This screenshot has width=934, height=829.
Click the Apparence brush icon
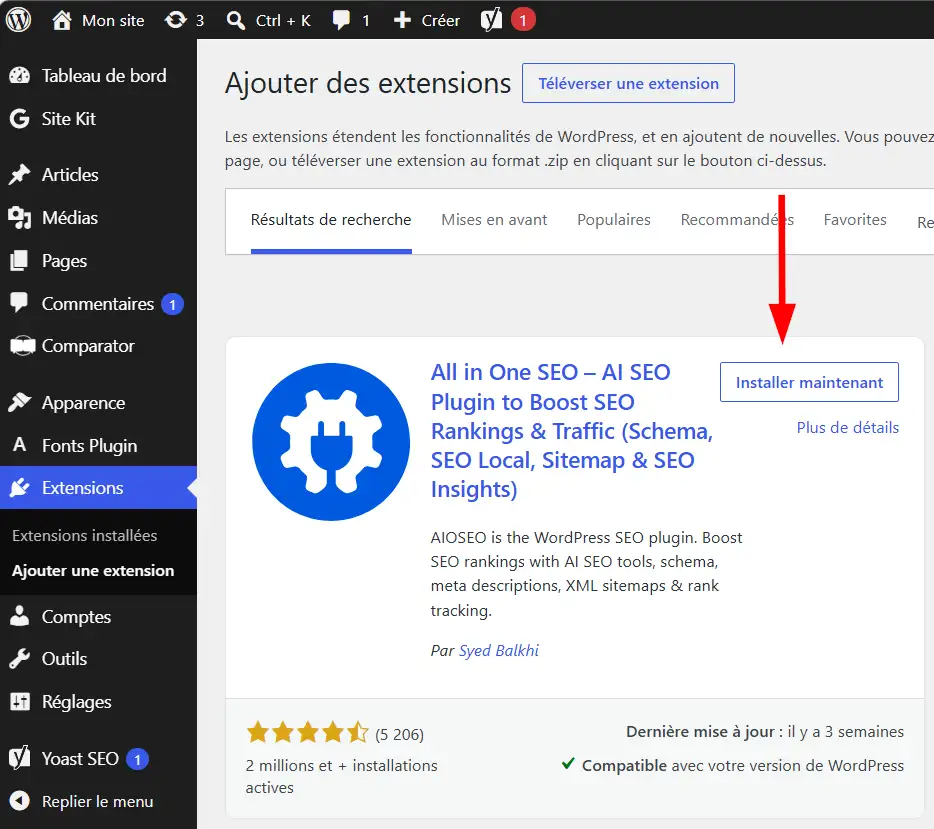[x=20, y=403]
